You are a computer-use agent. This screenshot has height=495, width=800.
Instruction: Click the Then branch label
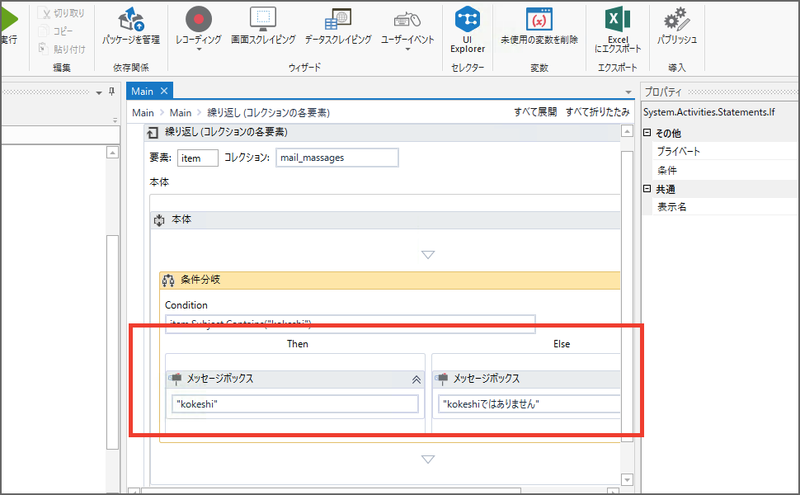pos(297,344)
